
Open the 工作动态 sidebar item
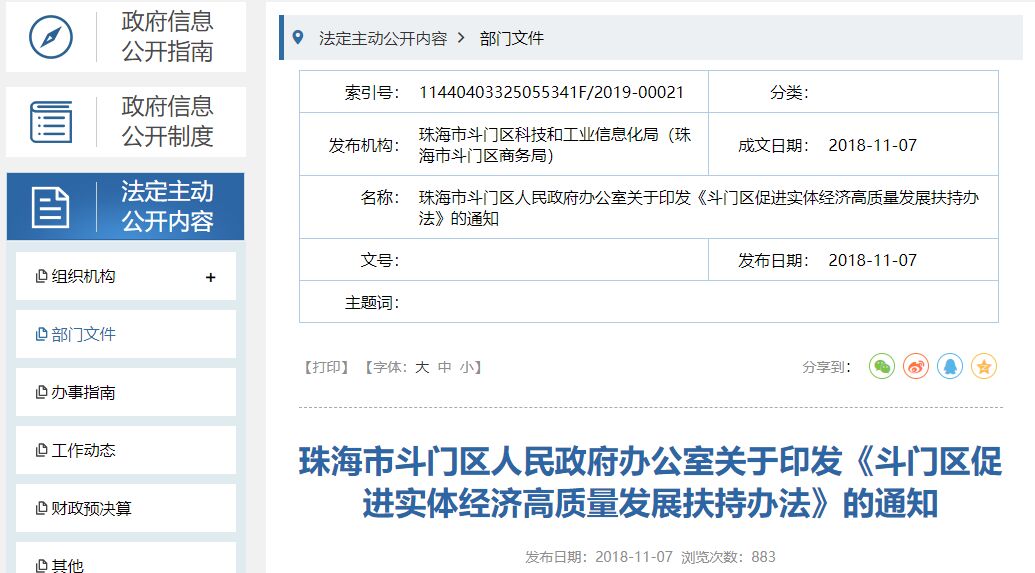tap(125, 450)
